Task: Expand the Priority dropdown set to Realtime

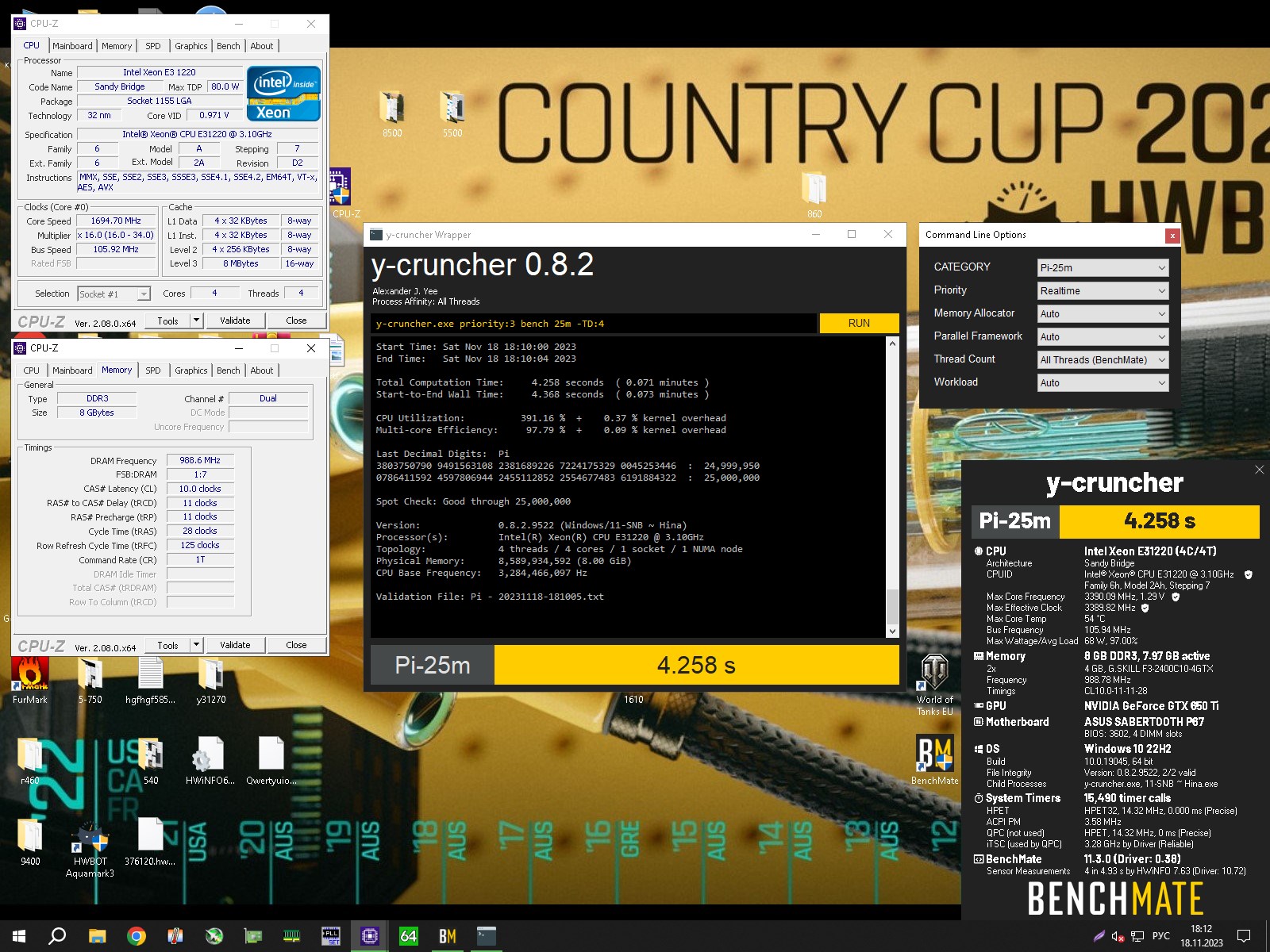Action: click(x=1103, y=291)
